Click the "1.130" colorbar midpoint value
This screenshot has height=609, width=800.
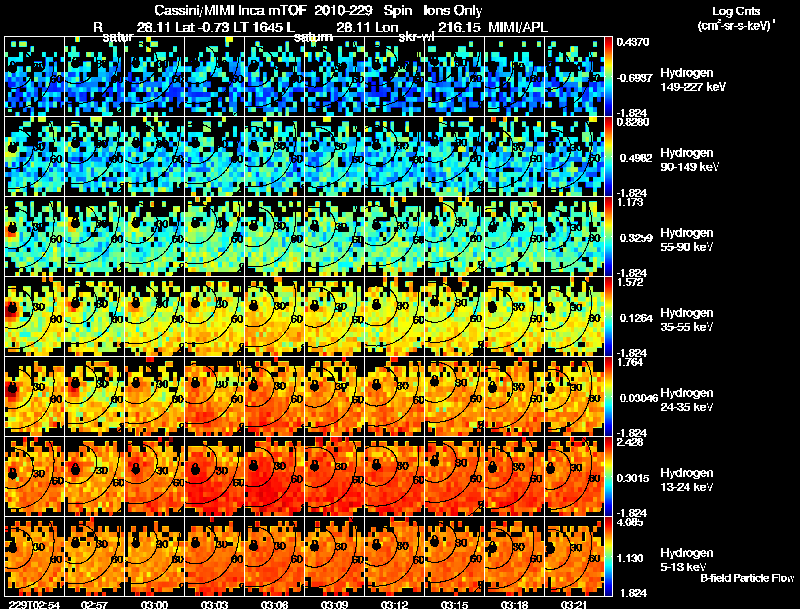click(630, 558)
